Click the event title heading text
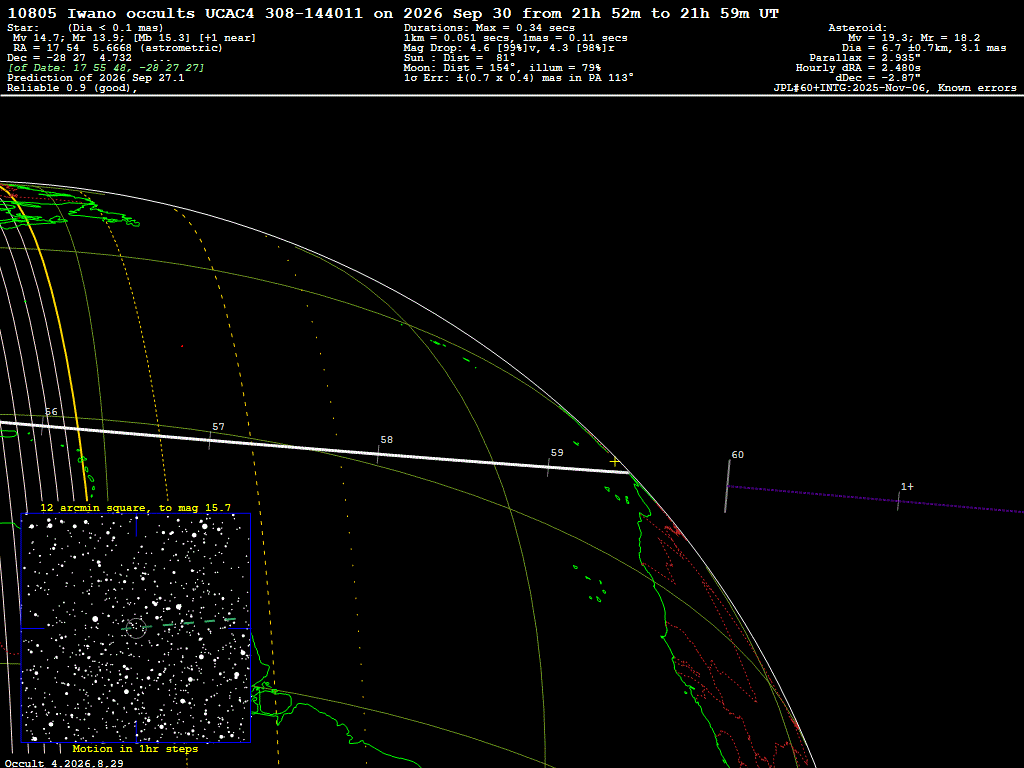 coord(393,14)
